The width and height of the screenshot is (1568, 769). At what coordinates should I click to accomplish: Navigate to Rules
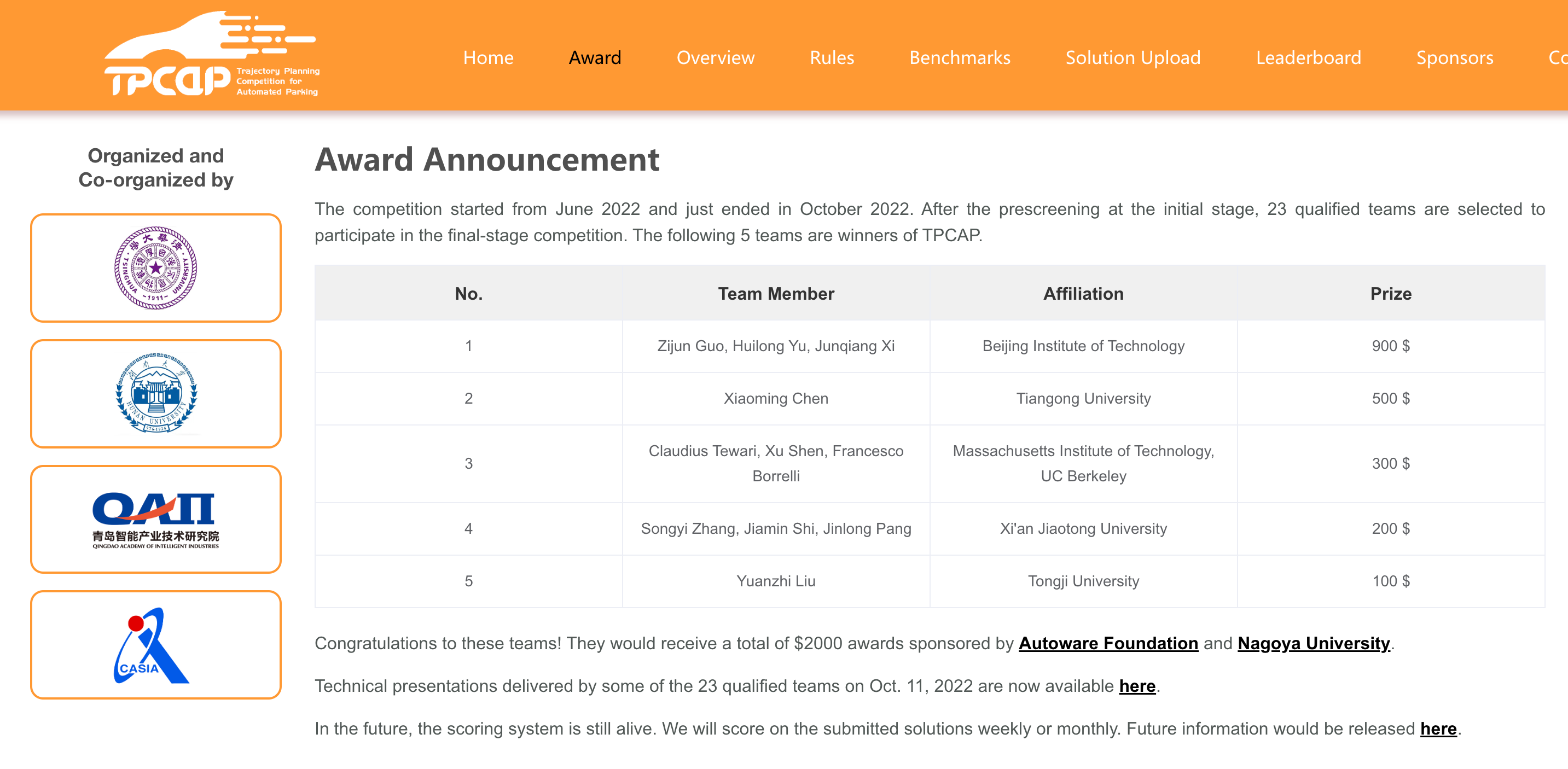coord(832,58)
